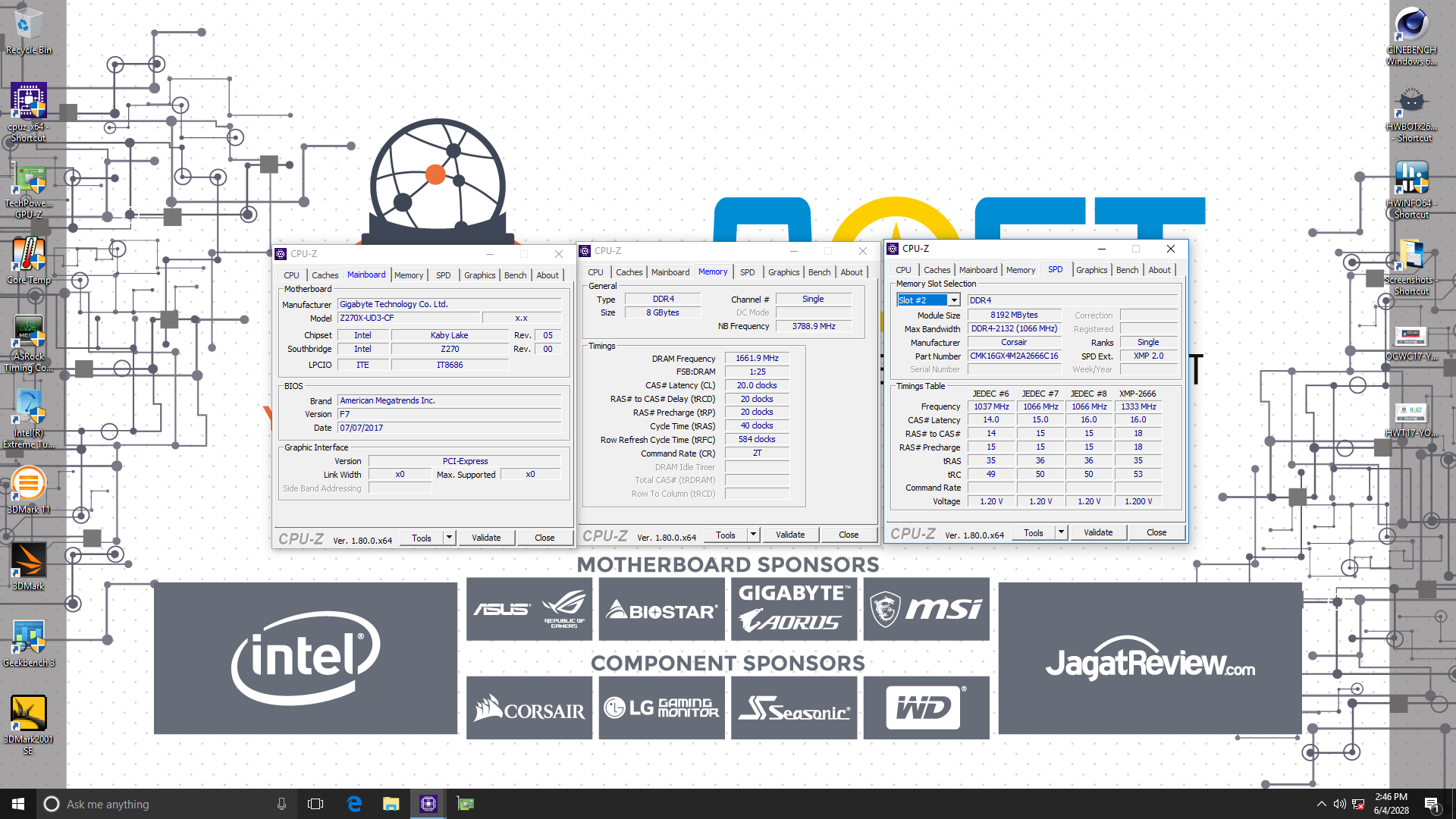Screen dimensions: 1456x819
Task: Open the 3DMark2001 SE icon
Action: [x=28, y=725]
